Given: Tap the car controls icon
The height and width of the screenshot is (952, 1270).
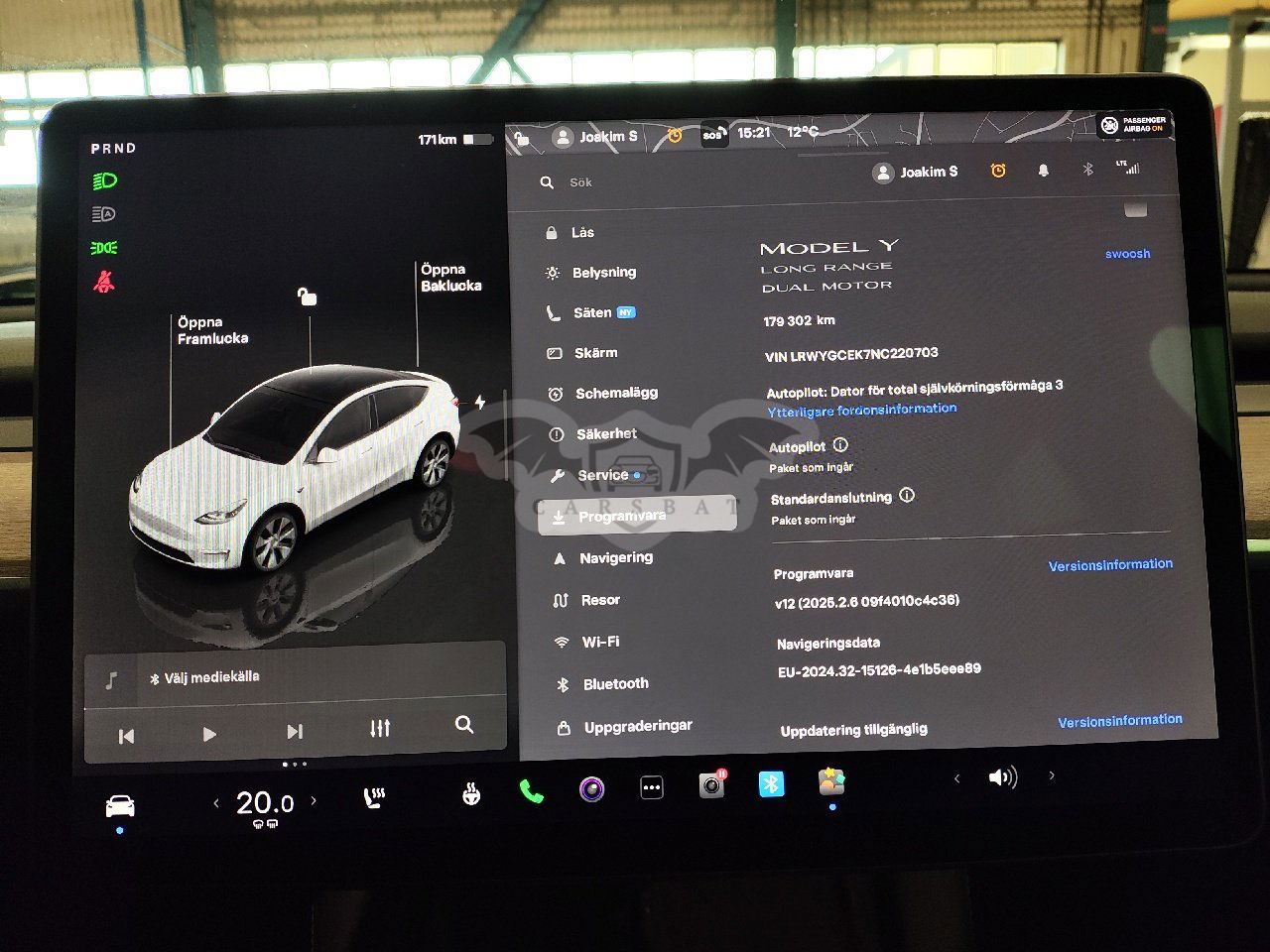Looking at the screenshot, I should pos(120,805).
